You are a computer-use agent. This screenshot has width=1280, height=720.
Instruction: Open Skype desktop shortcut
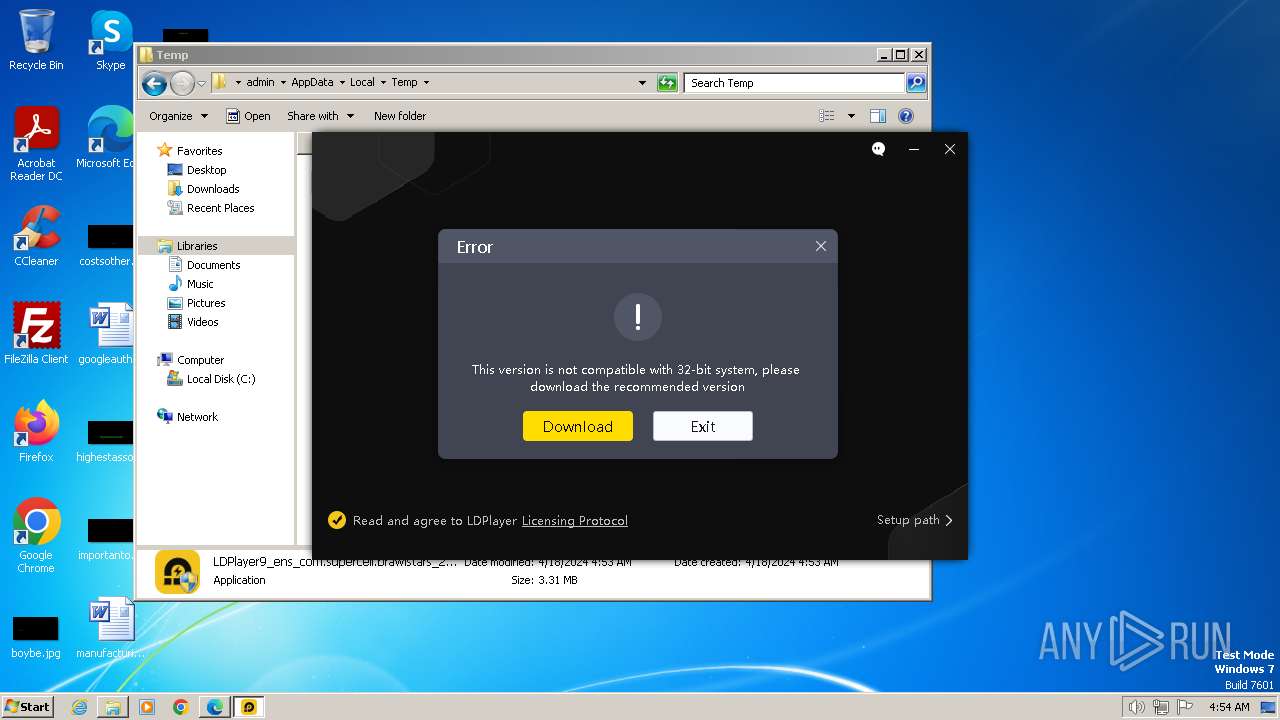(x=110, y=40)
